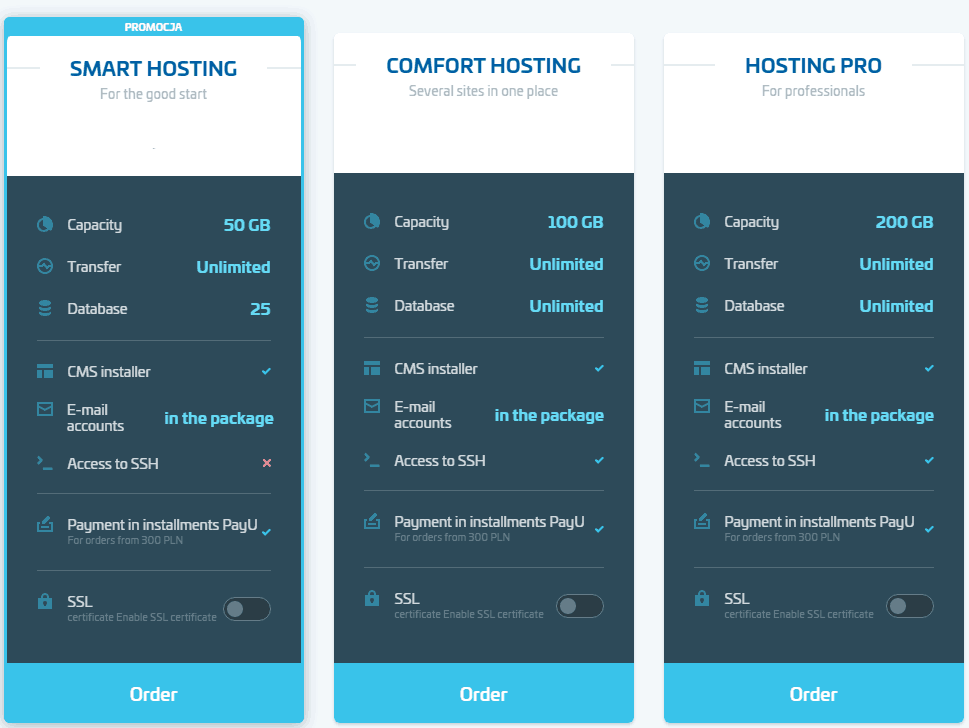This screenshot has height=728, width=969.
Task: Click the SSH terminal icon in Comfort Hosting
Action: tap(371, 460)
